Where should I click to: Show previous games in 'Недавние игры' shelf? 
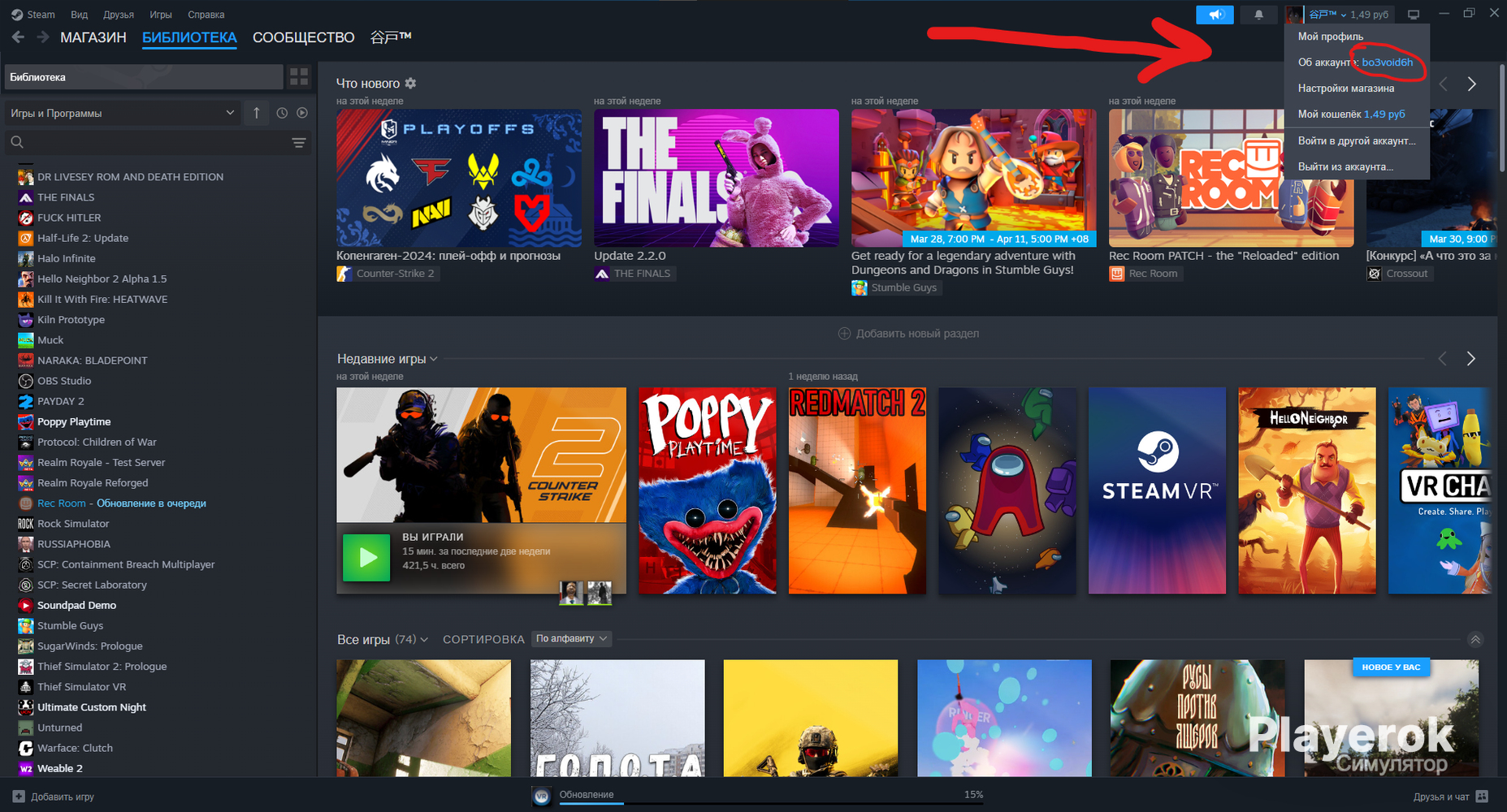tap(1443, 359)
